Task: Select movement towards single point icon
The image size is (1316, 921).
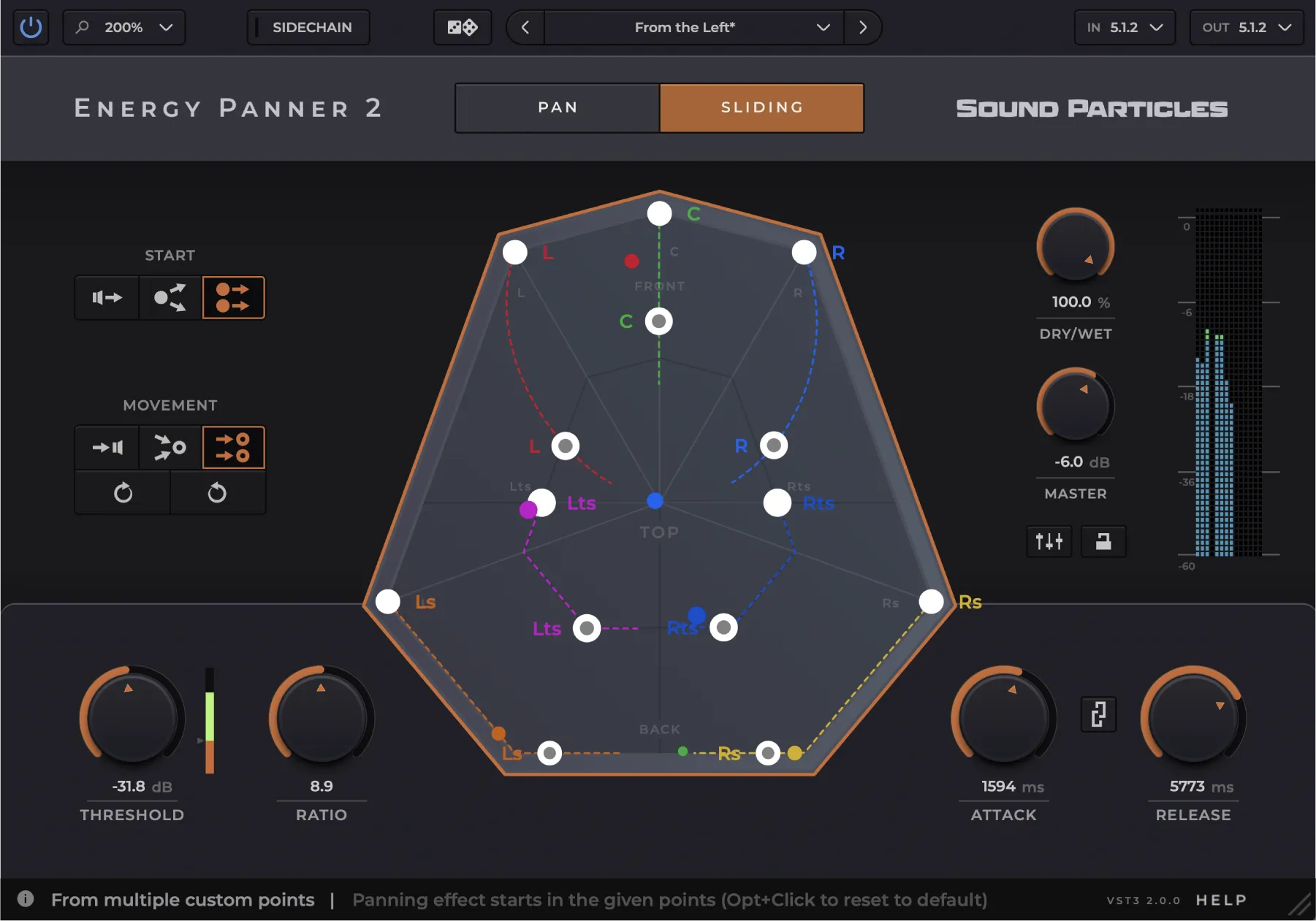Action: [170, 447]
